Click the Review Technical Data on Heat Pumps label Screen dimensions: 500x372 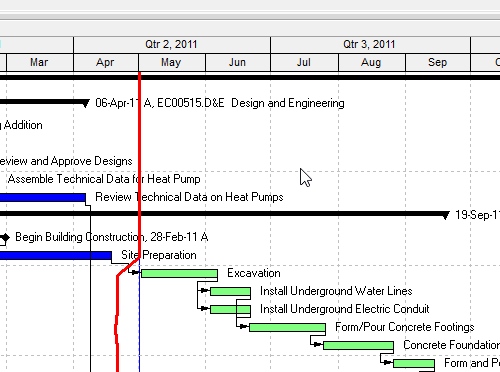[189, 197]
